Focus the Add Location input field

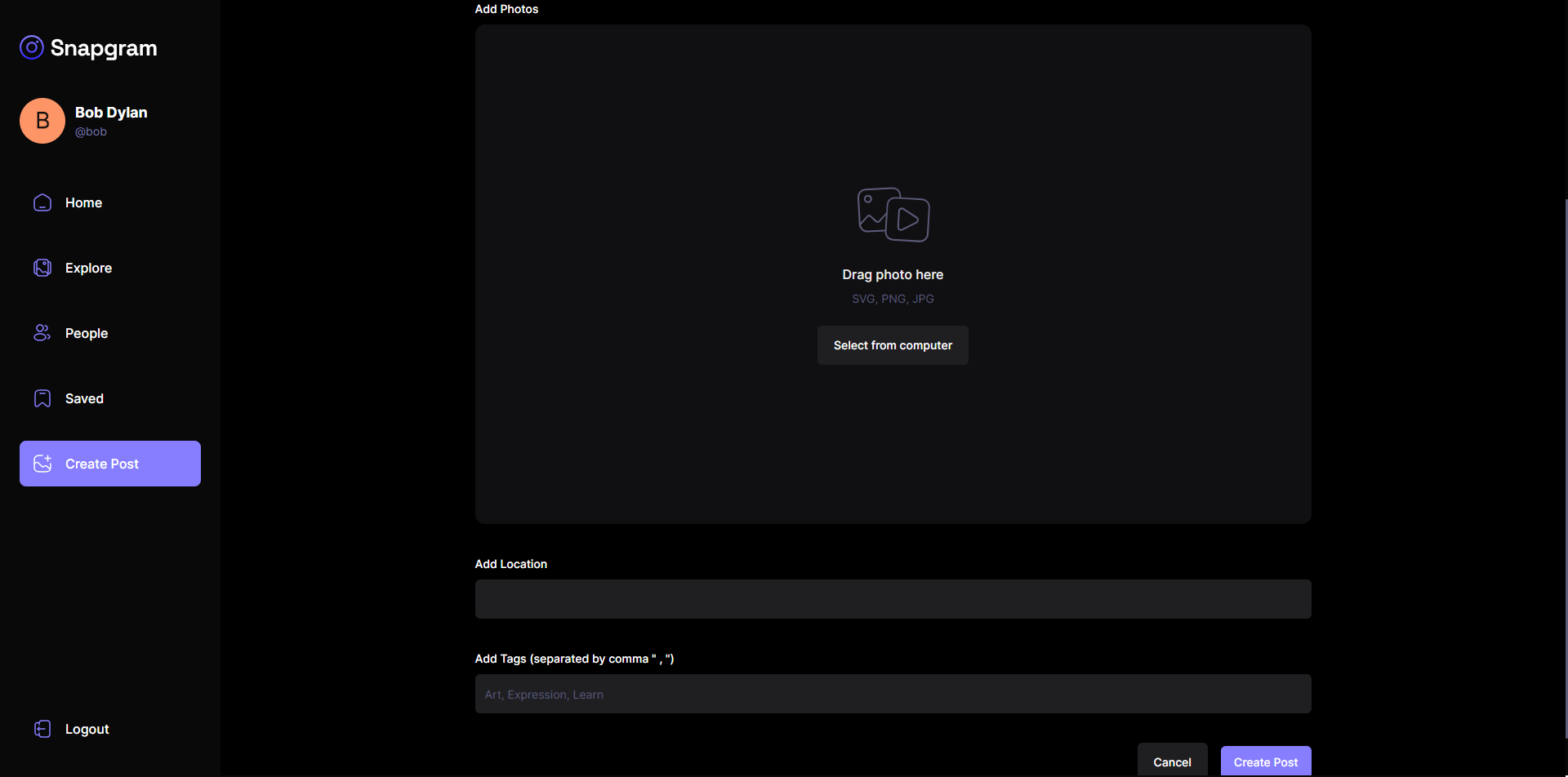pos(893,599)
